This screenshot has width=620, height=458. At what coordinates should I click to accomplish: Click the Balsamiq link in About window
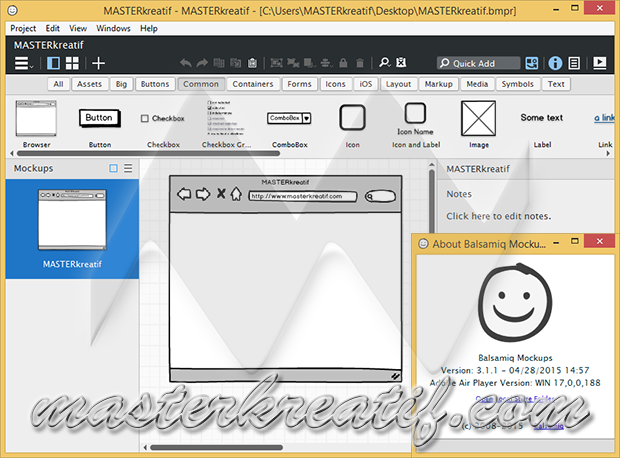549,426
